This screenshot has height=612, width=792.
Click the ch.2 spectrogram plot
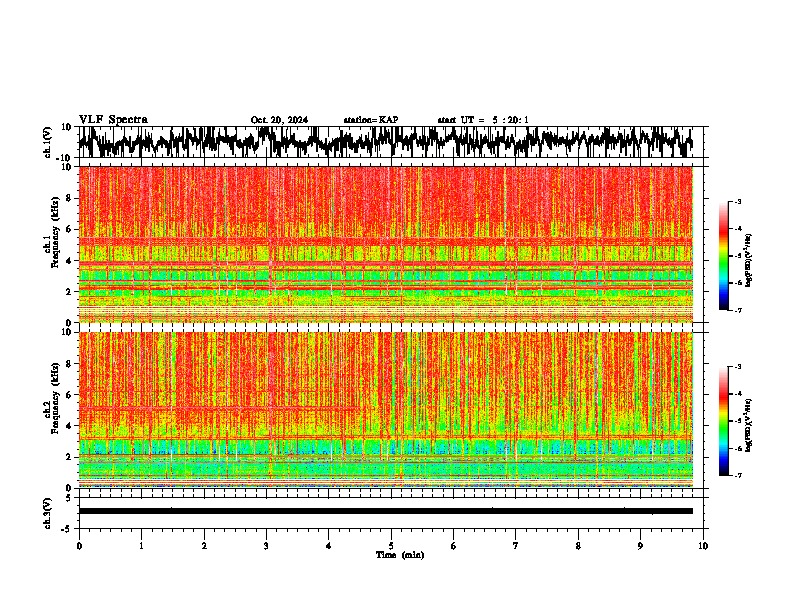click(x=385, y=410)
